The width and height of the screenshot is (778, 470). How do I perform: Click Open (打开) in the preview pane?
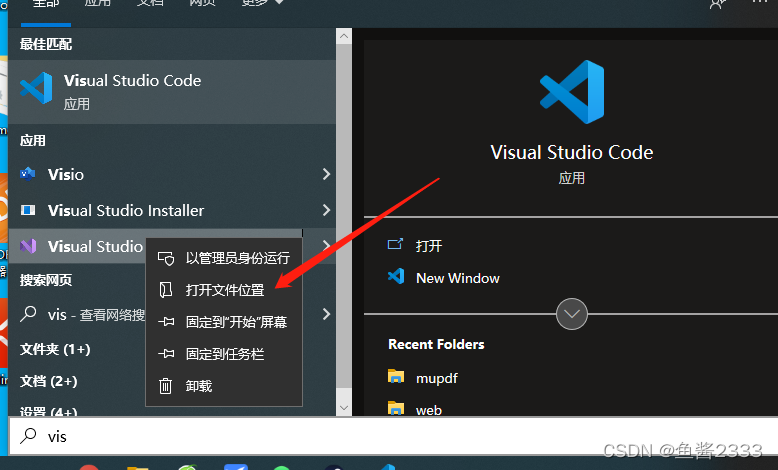pyautogui.click(x=429, y=246)
